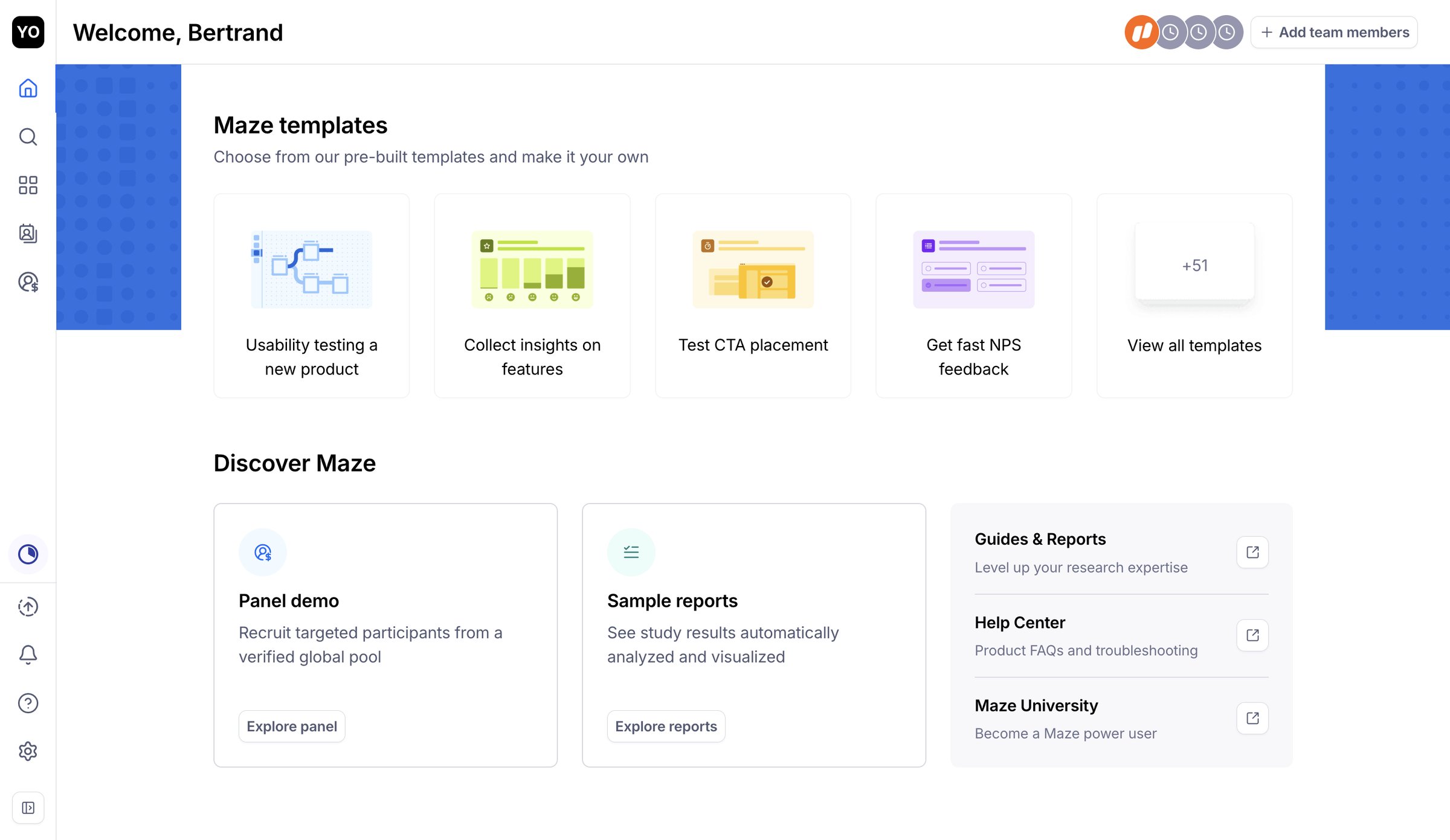Viewport: 1450px width, 840px height.
Task: Click the Panel demo heading
Action: [289, 601]
